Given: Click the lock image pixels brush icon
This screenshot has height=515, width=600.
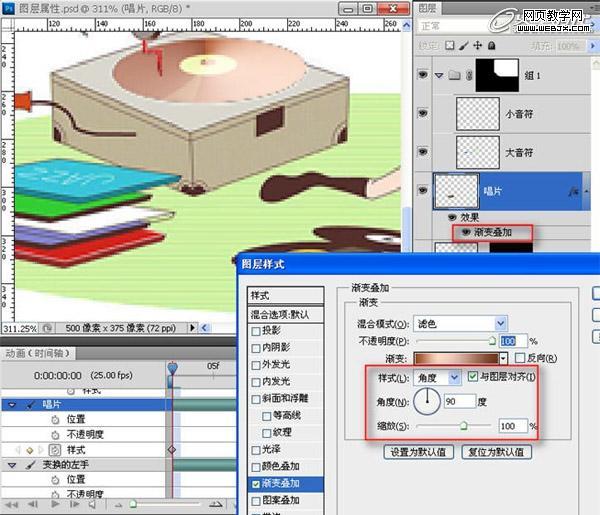Looking at the screenshot, I should point(464,46).
